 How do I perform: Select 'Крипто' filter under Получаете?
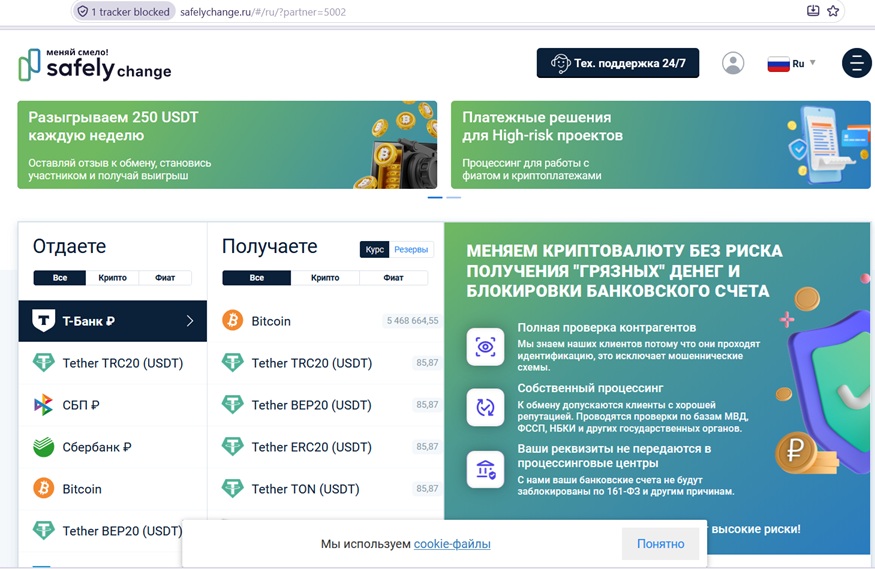tap(325, 278)
